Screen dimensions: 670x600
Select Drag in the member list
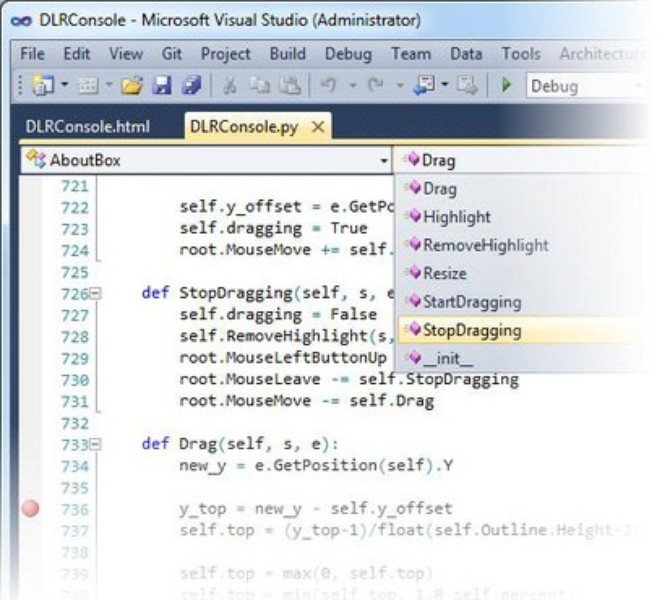click(523, 188)
